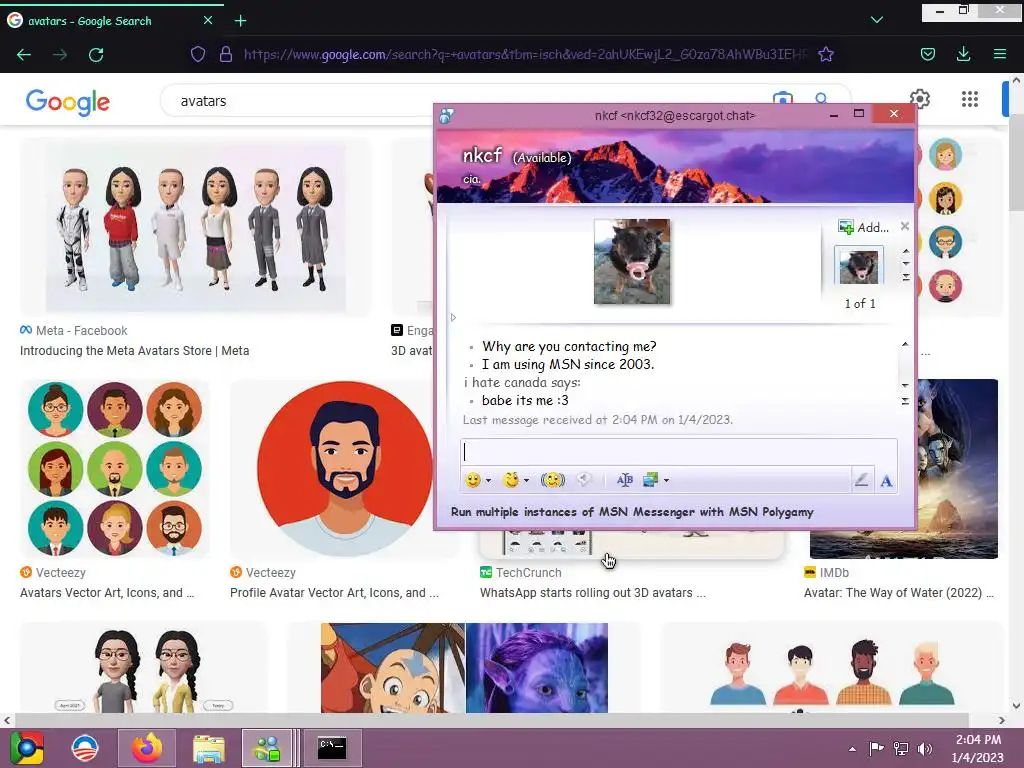Image resolution: width=1024 pixels, height=768 pixels.
Task: Expand the side panel triangle in chat window
Action: (453, 317)
